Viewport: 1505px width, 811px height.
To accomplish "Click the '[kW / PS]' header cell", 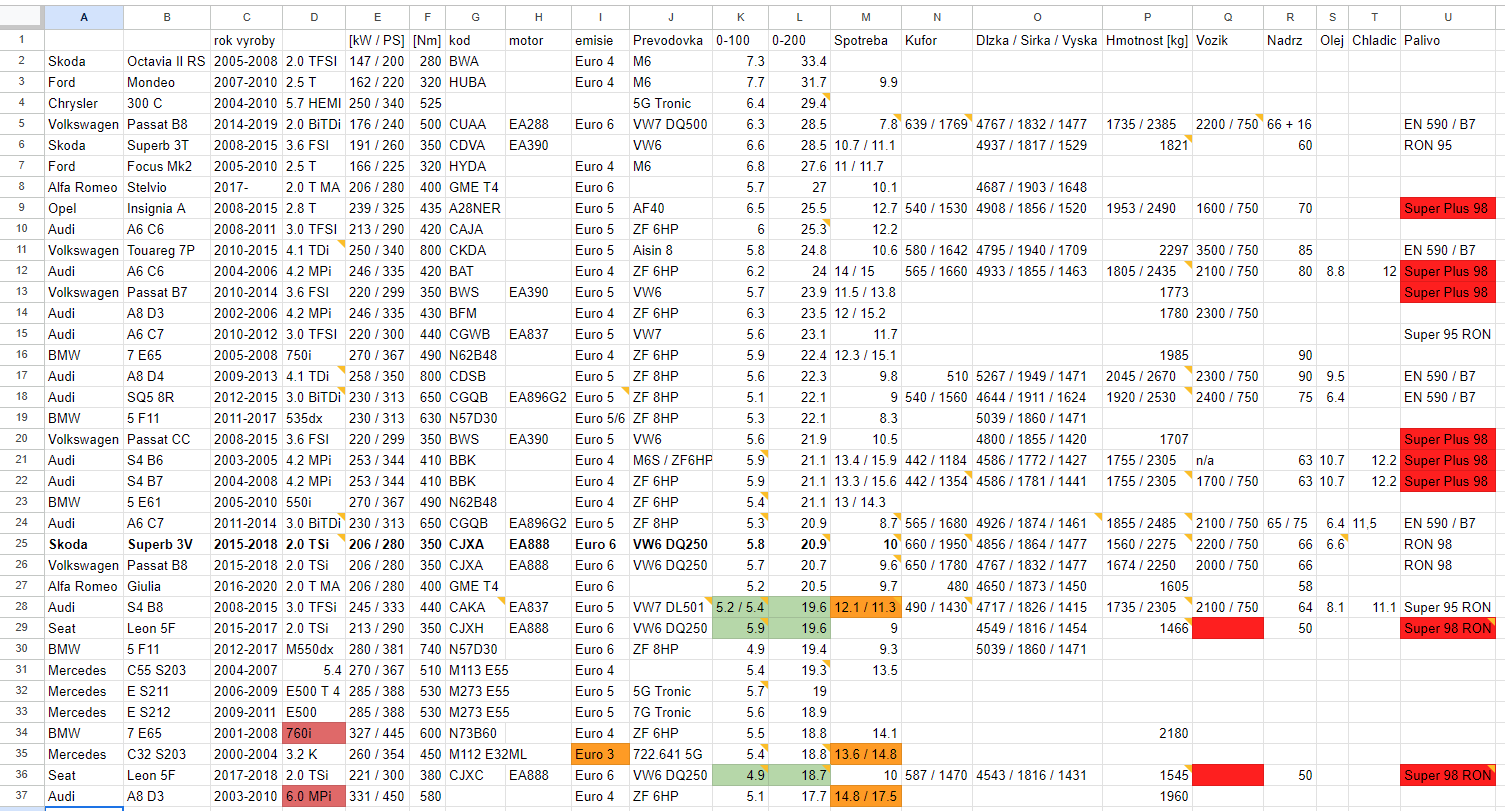I will 378,40.
